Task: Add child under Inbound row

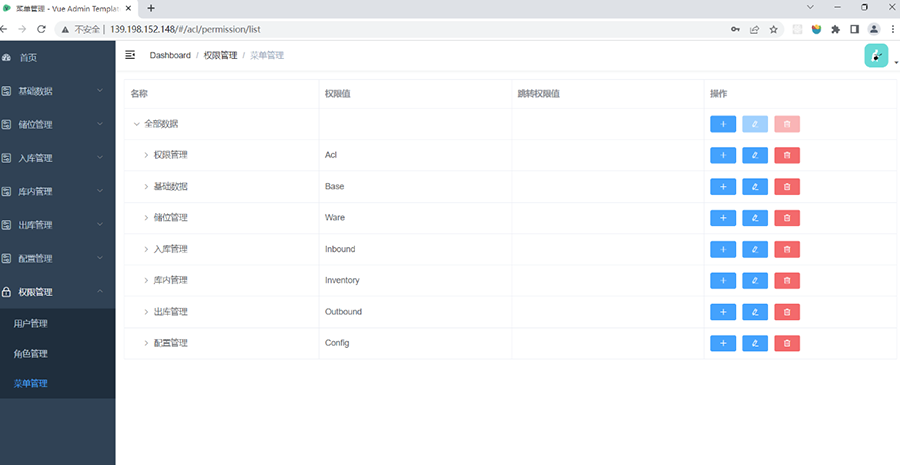Action: tap(723, 249)
